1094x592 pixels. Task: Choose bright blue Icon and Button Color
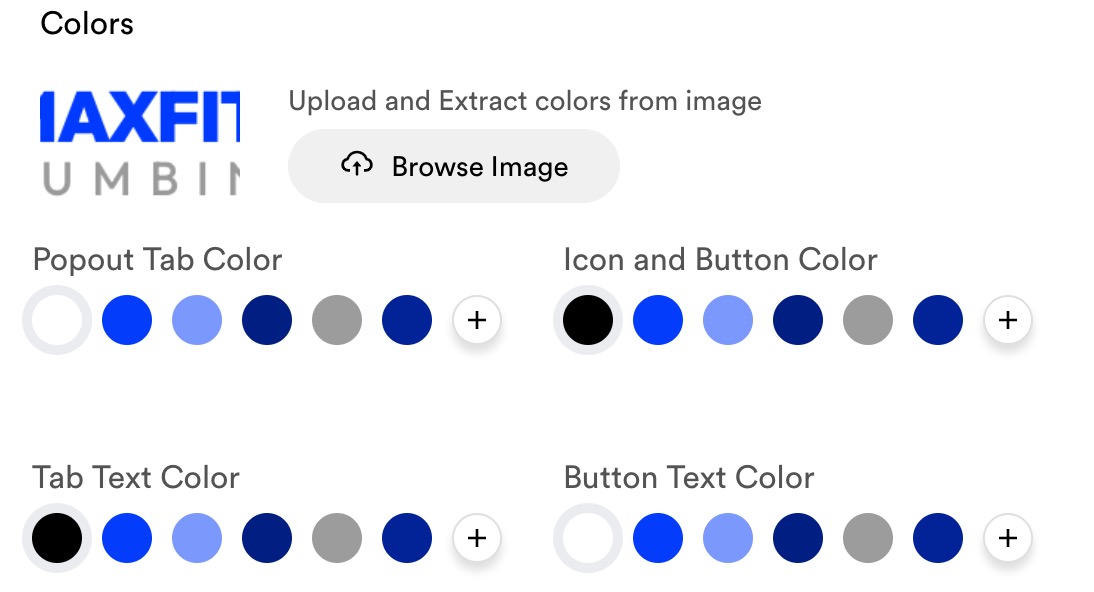658,320
